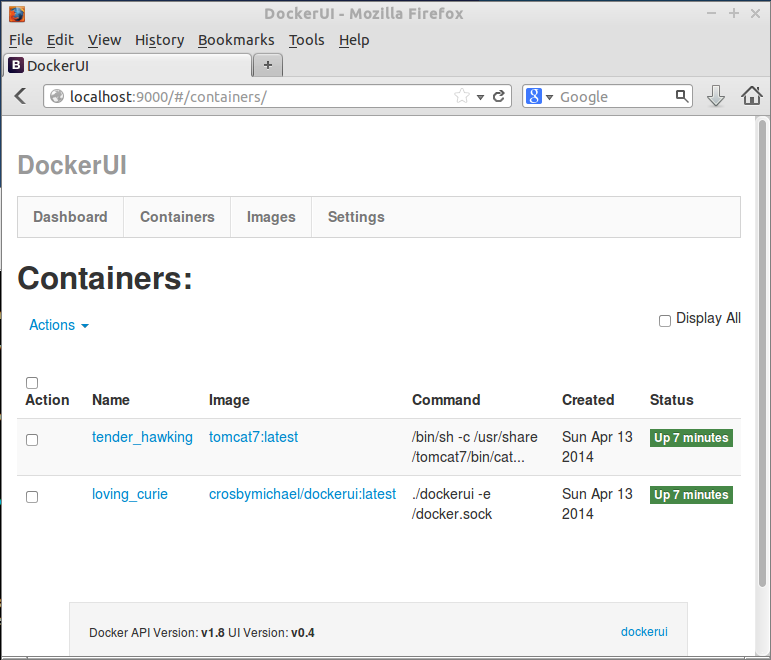Click Up 7 minutes status for loving_curie
Image resolution: width=771 pixels, height=660 pixels.
691,495
